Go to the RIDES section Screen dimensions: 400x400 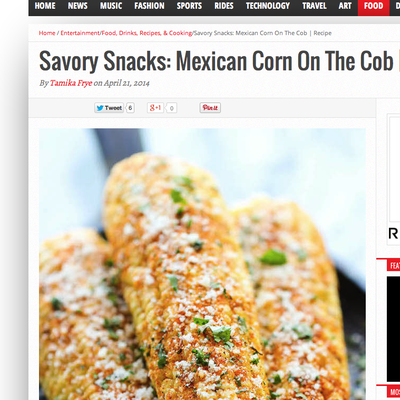[224, 6]
